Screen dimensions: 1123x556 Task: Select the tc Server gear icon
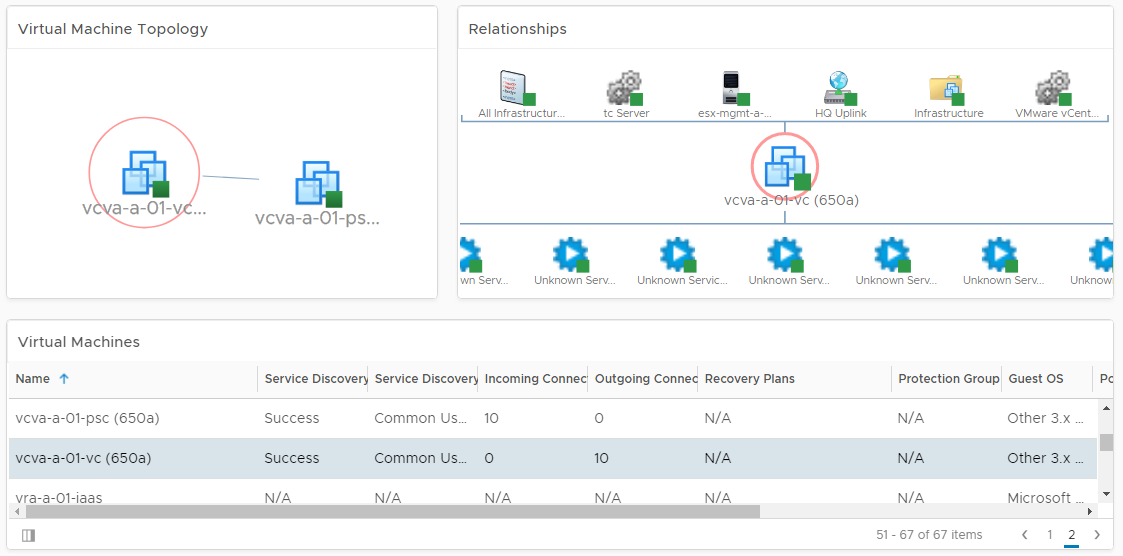[625, 88]
